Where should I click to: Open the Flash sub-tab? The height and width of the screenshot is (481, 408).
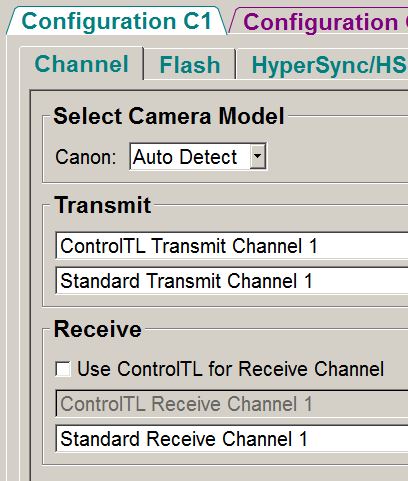tap(190, 65)
